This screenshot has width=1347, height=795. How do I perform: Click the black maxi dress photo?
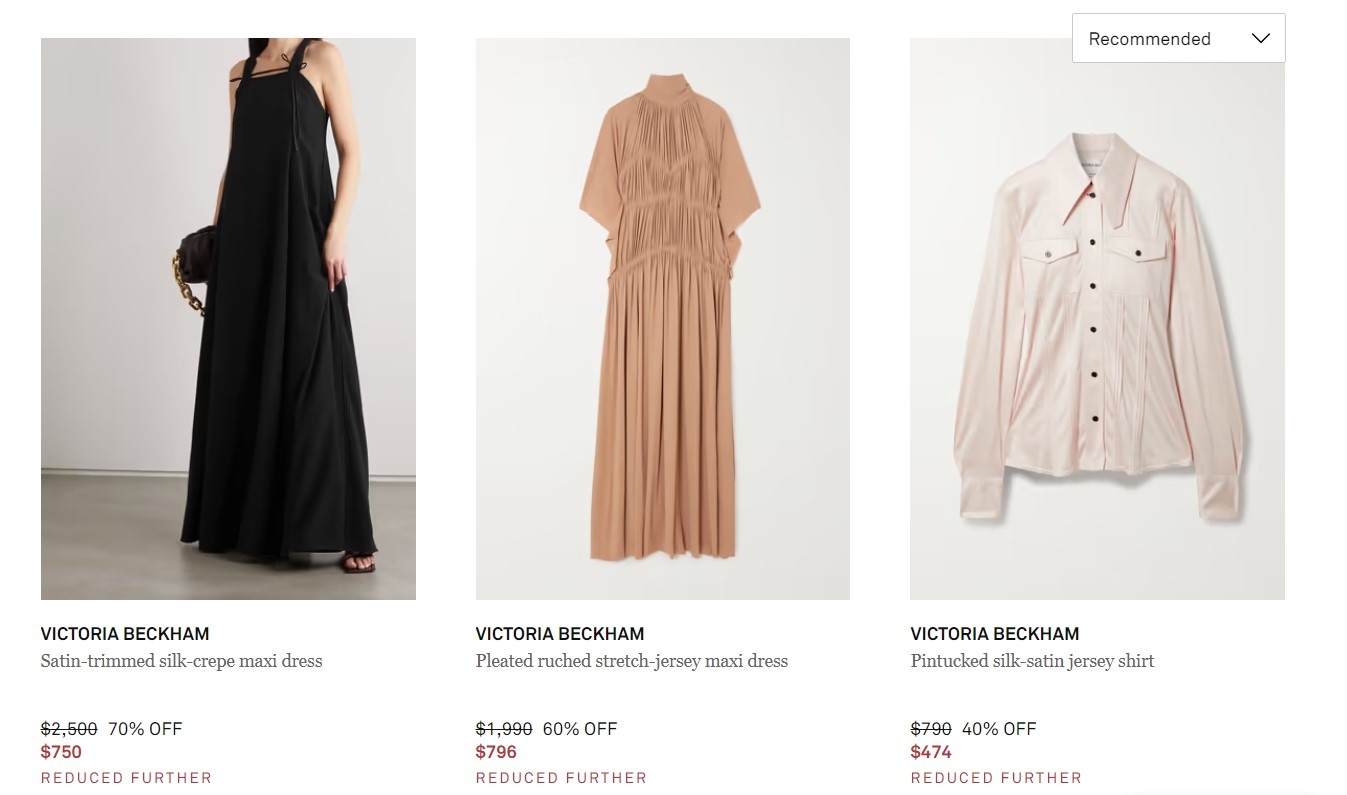tap(228, 318)
